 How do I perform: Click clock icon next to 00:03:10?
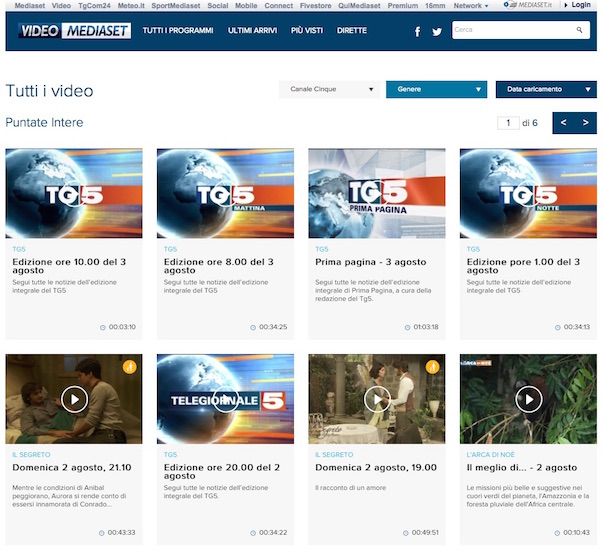(103, 328)
